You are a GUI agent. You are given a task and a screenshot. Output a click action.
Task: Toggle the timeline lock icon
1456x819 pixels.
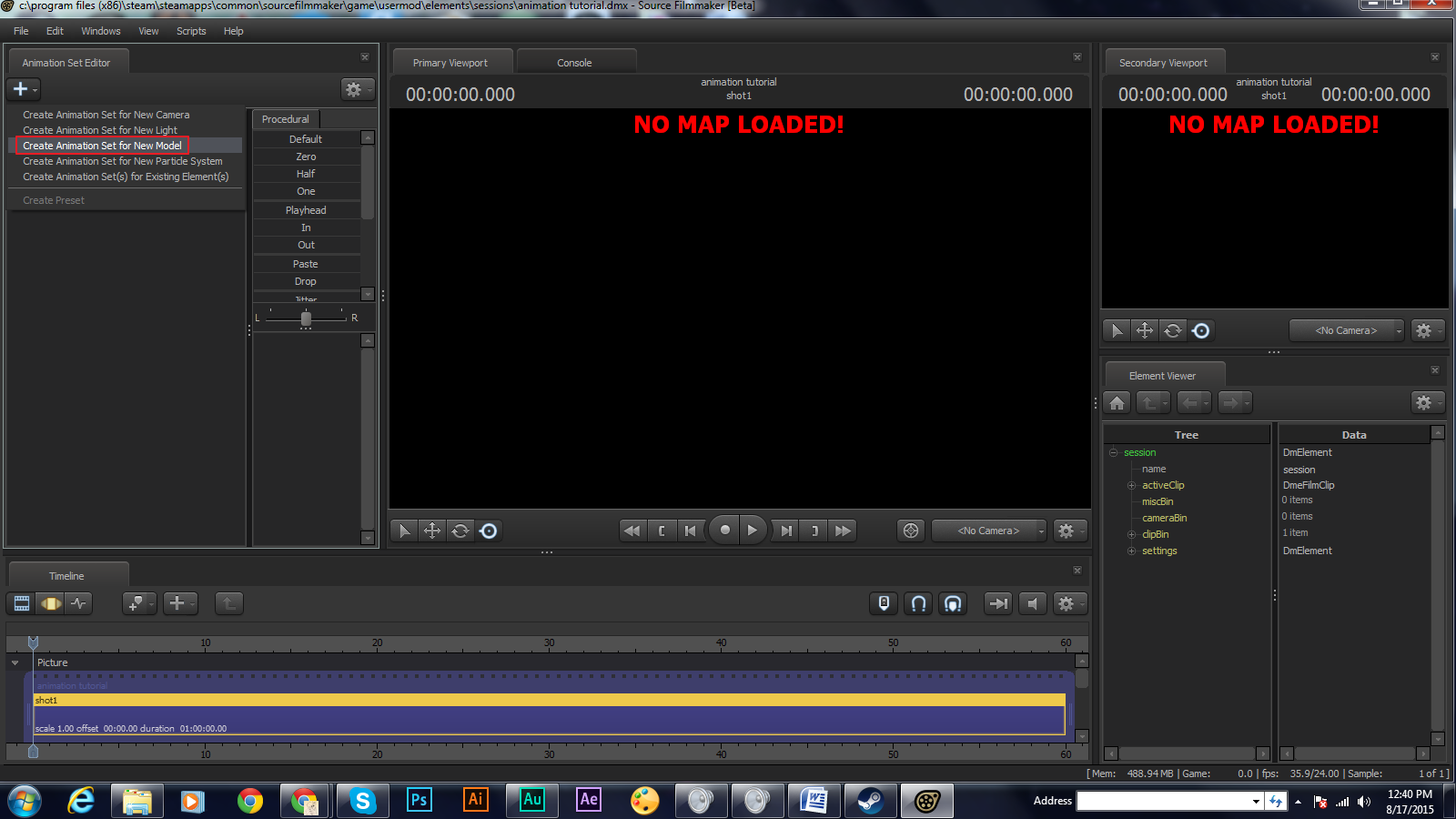point(884,603)
